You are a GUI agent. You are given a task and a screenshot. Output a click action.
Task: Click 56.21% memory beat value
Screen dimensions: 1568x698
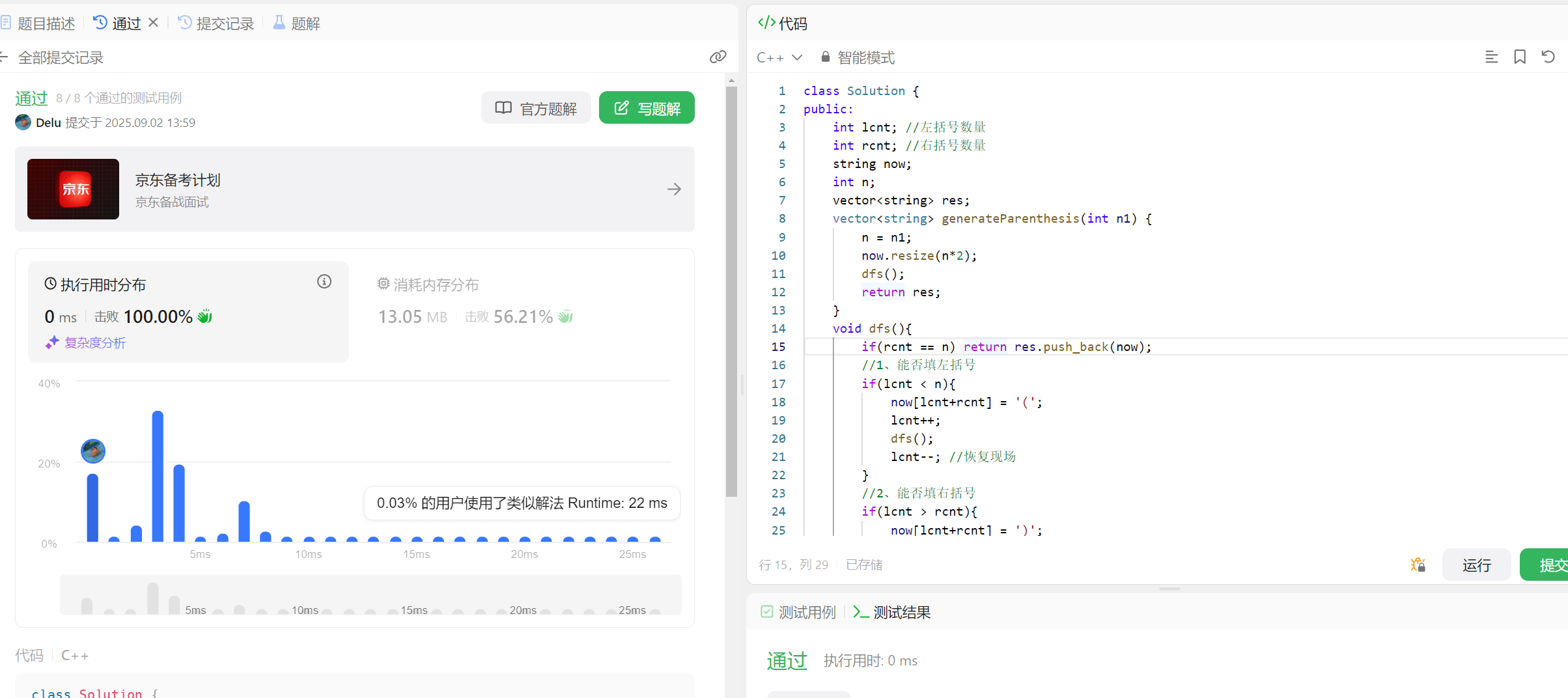[523, 316]
